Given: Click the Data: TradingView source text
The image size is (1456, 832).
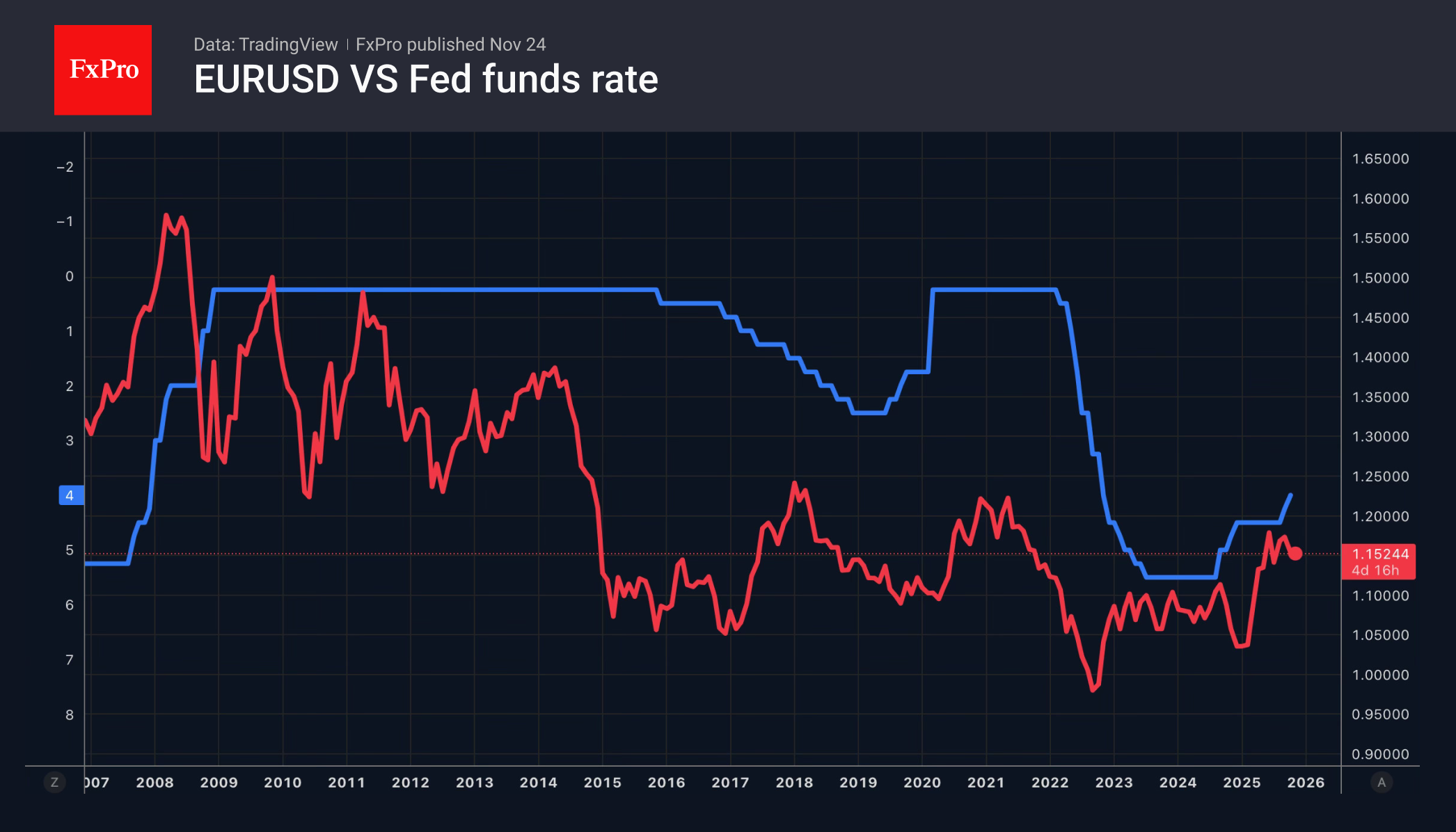Looking at the screenshot, I should [265, 45].
